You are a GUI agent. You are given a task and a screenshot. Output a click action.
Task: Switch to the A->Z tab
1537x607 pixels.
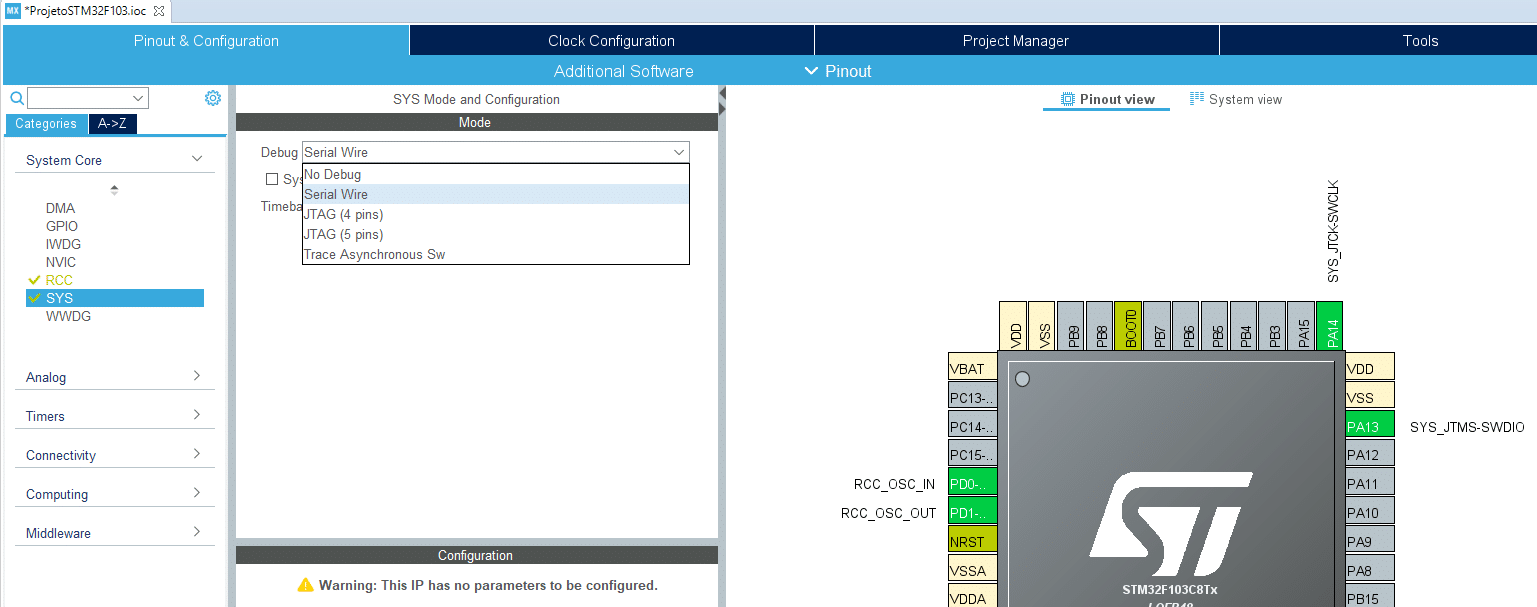tap(113, 124)
